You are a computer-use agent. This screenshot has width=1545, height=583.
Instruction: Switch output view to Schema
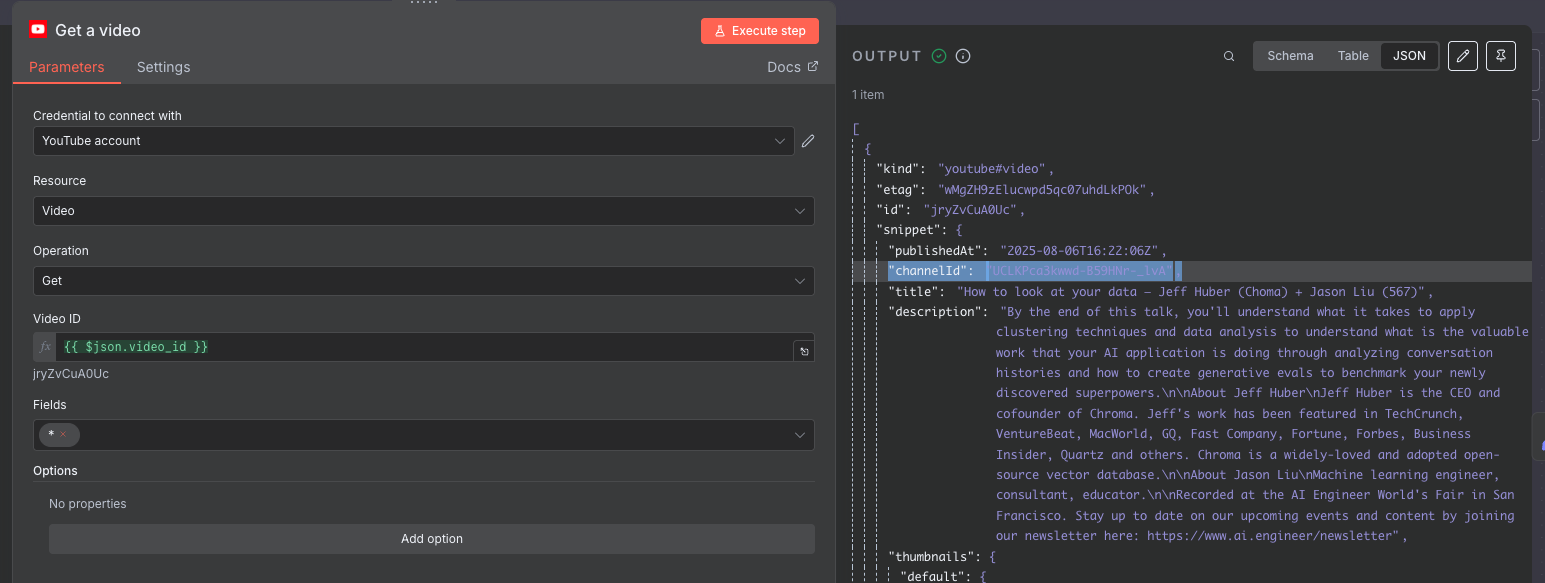[1290, 56]
